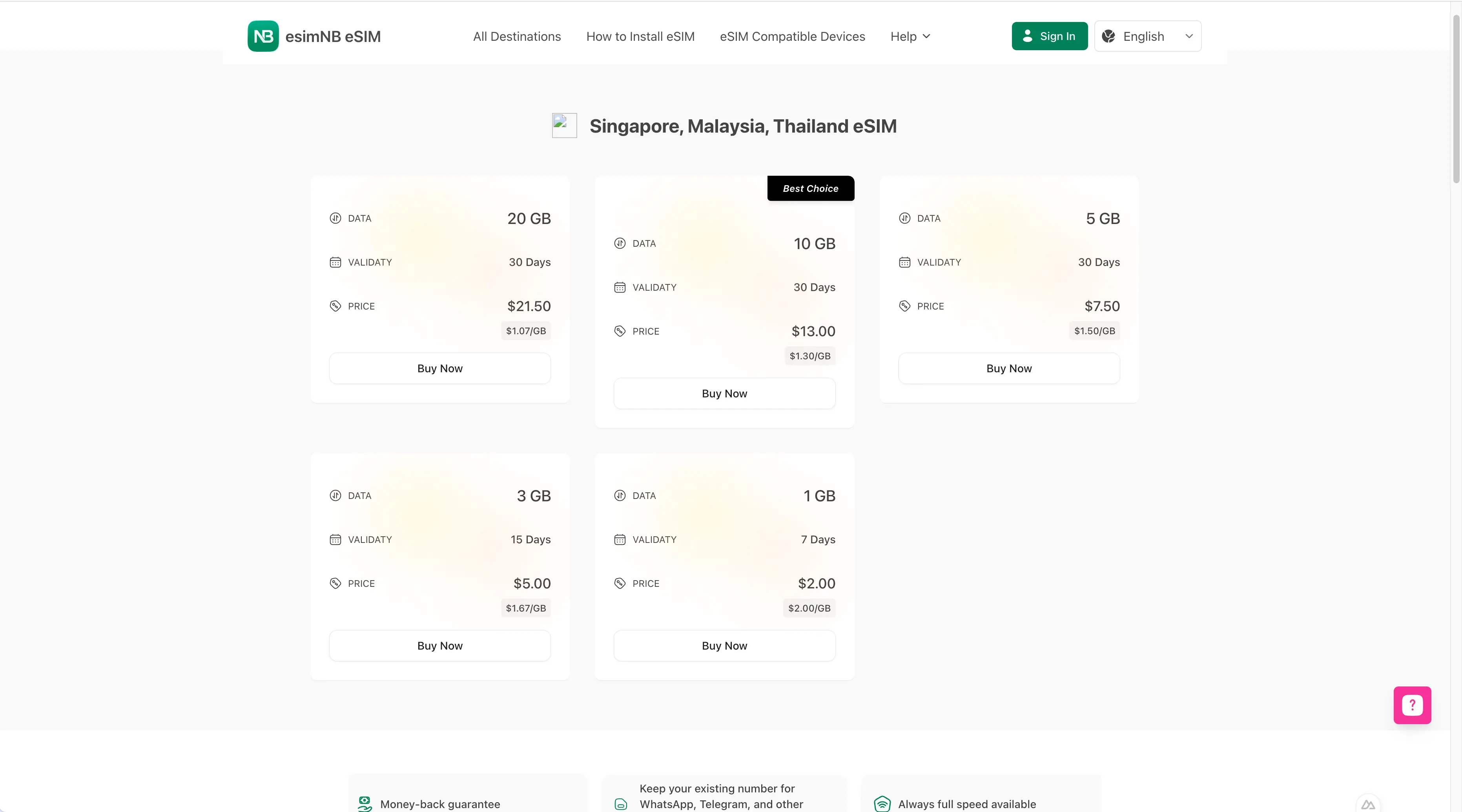
Task: Click the calendar icon in 5 GB card
Action: (905, 262)
